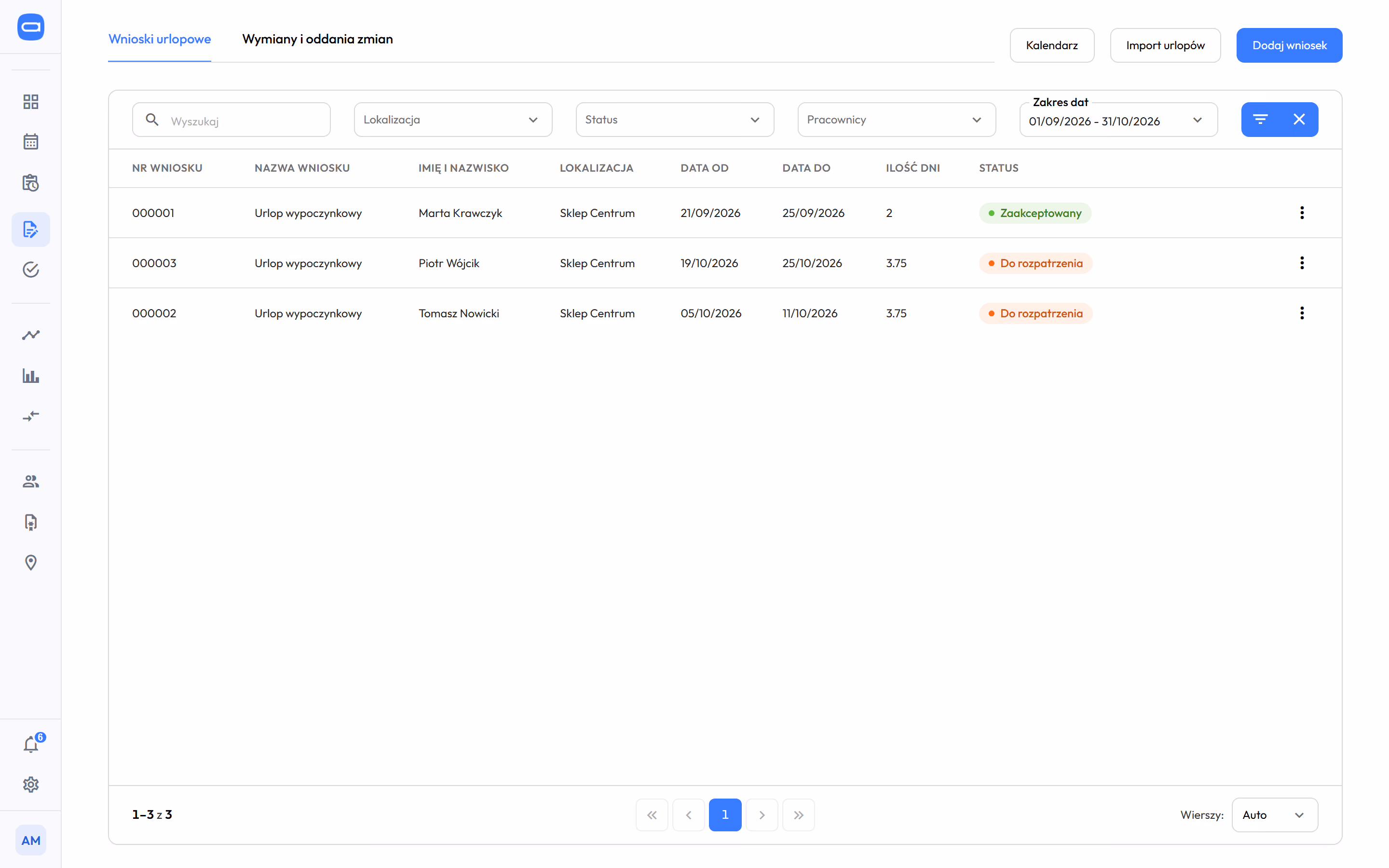The image size is (1389, 868).
Task: Open the trend line chart icon
Action: (x=30, y=335)
